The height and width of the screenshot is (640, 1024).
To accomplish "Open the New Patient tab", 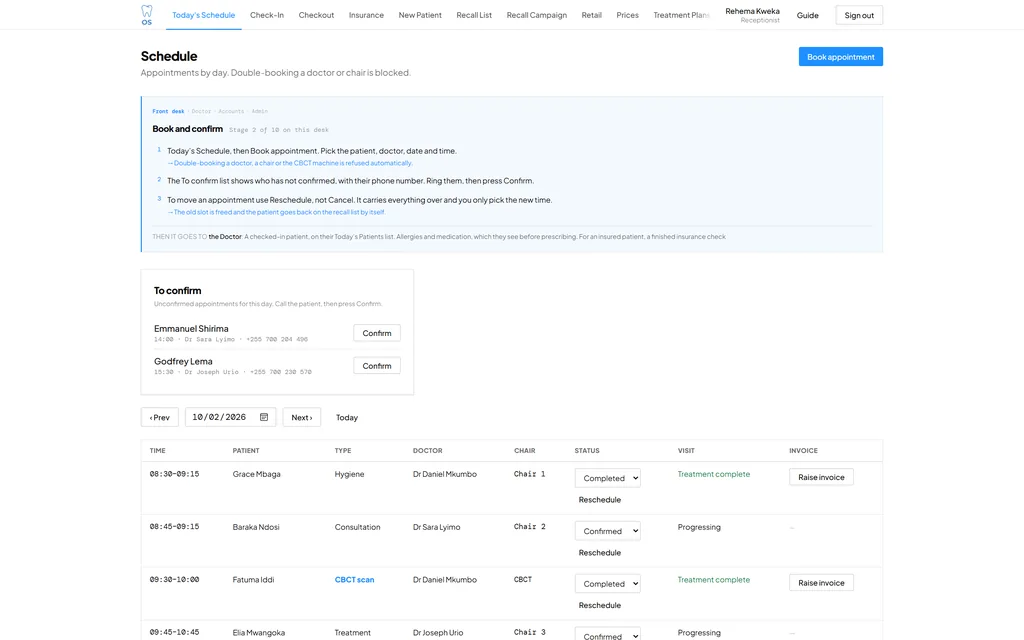I will click(420, 15).
